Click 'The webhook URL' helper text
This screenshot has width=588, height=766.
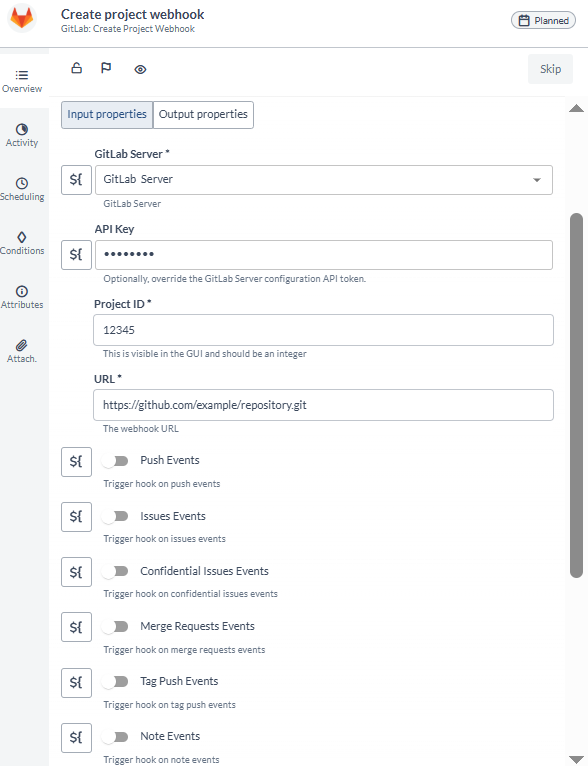pyautogui.click(x=141, y=428)
